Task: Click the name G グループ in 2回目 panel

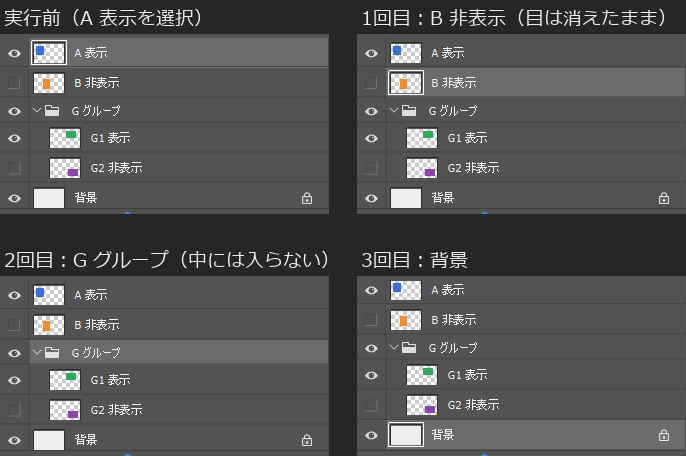Action: (96, 353)
